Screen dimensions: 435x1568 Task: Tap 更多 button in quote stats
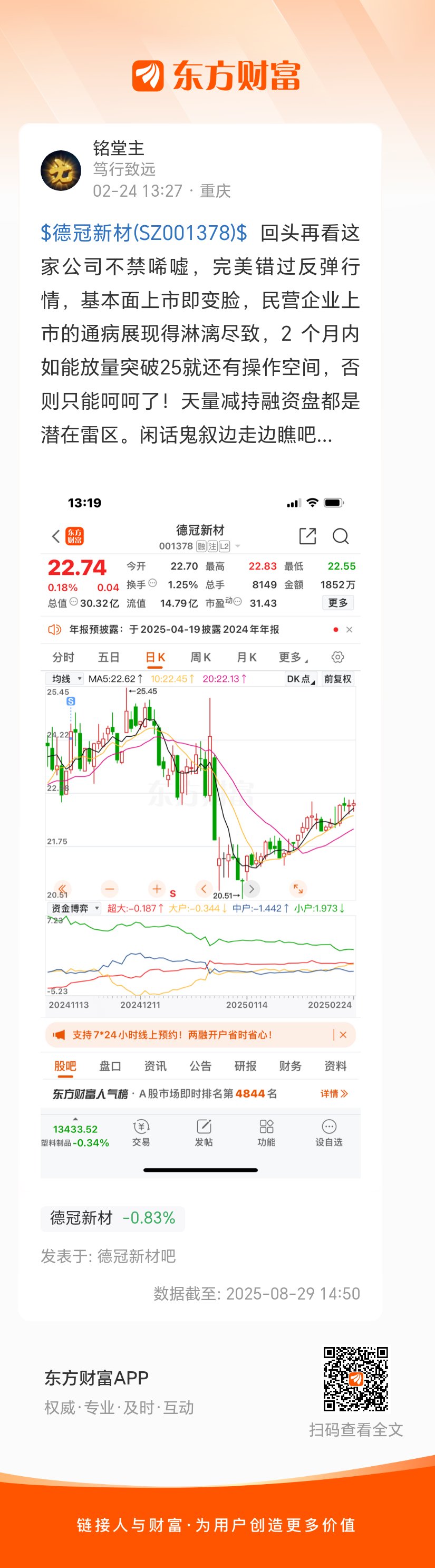click(337, 603)
